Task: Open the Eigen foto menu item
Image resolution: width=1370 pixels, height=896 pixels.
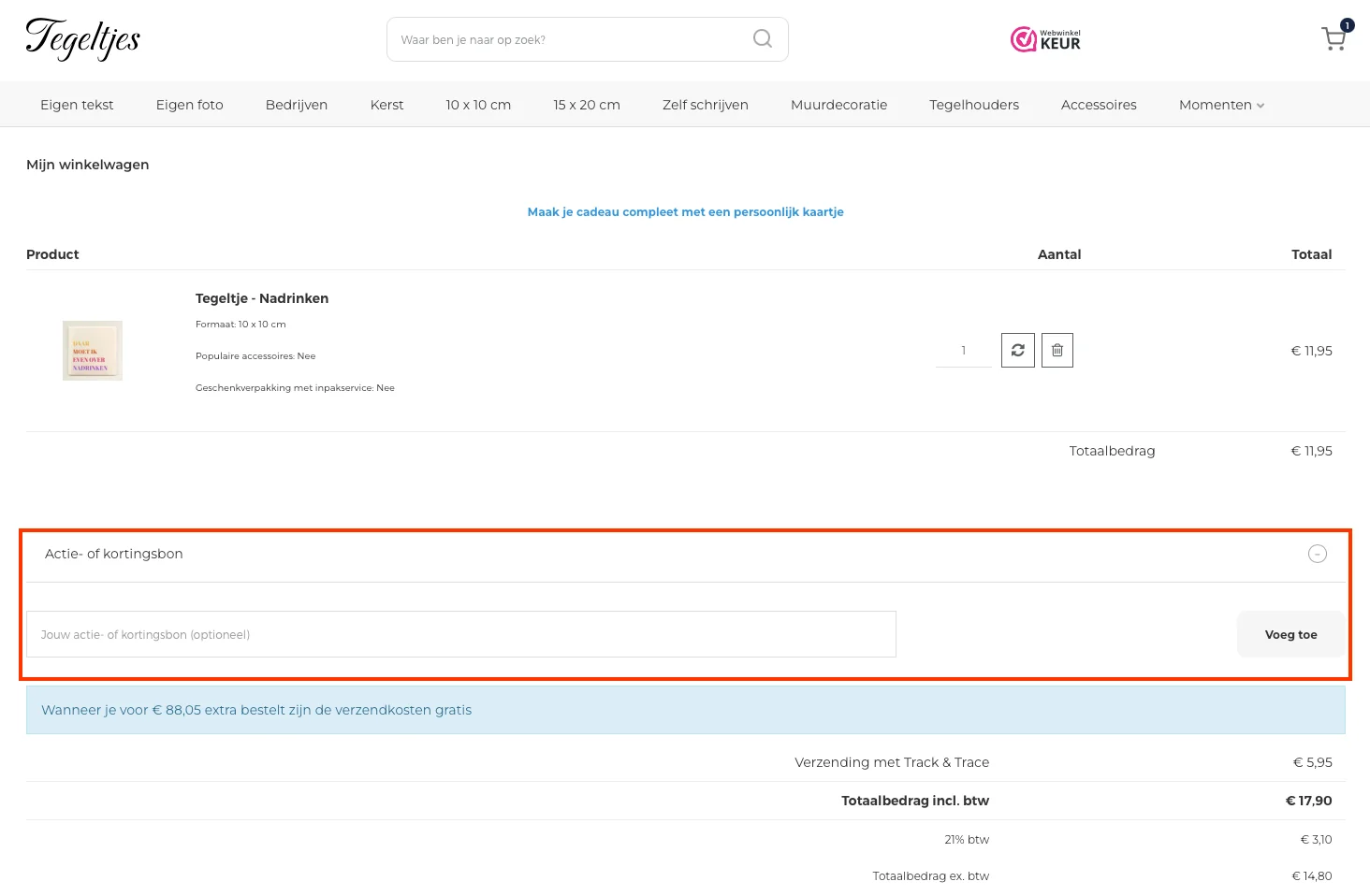Action: click(189, 105)
